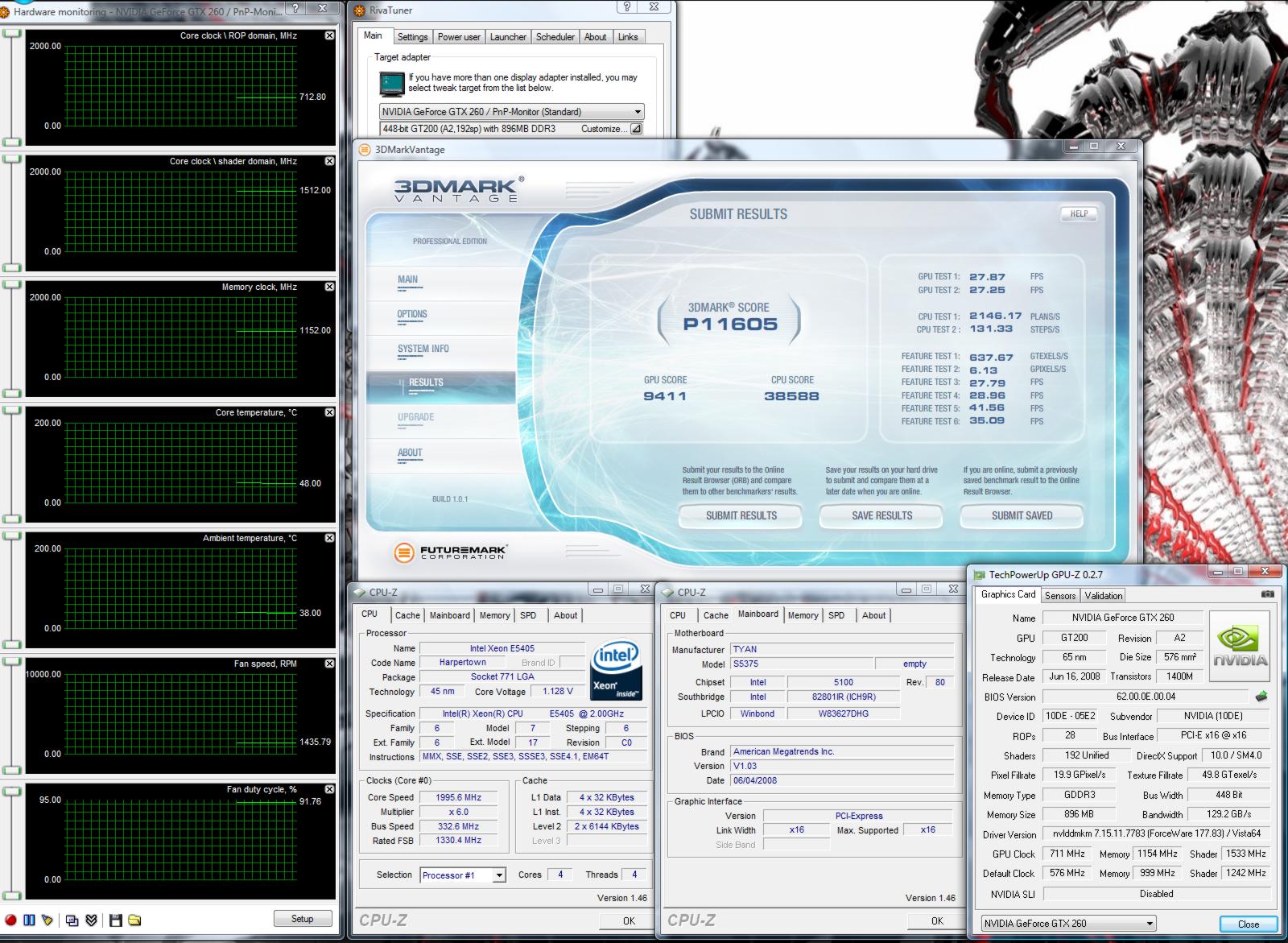The height and width of the screenshot is (943, 1288).
Task: Click RivaTuner help question mark button
Action: click(x=627, y=7)
